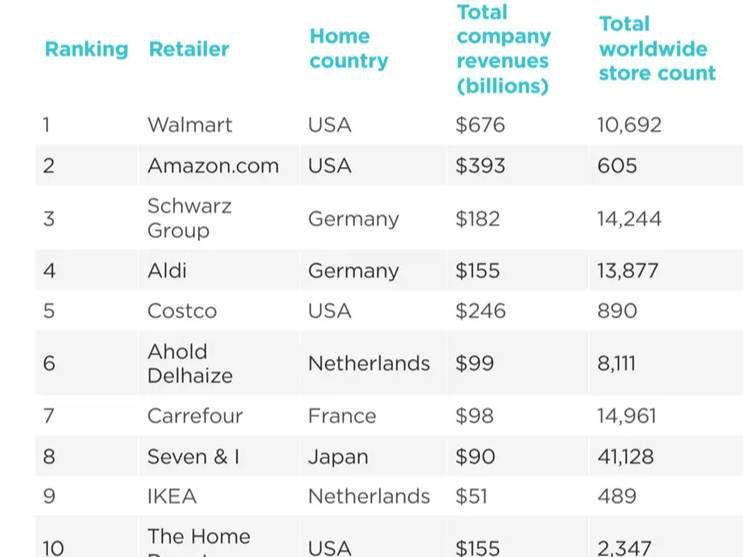Click the Japan home country cell
The width and height of the screenshot is (743, 557).
(338, 457)
